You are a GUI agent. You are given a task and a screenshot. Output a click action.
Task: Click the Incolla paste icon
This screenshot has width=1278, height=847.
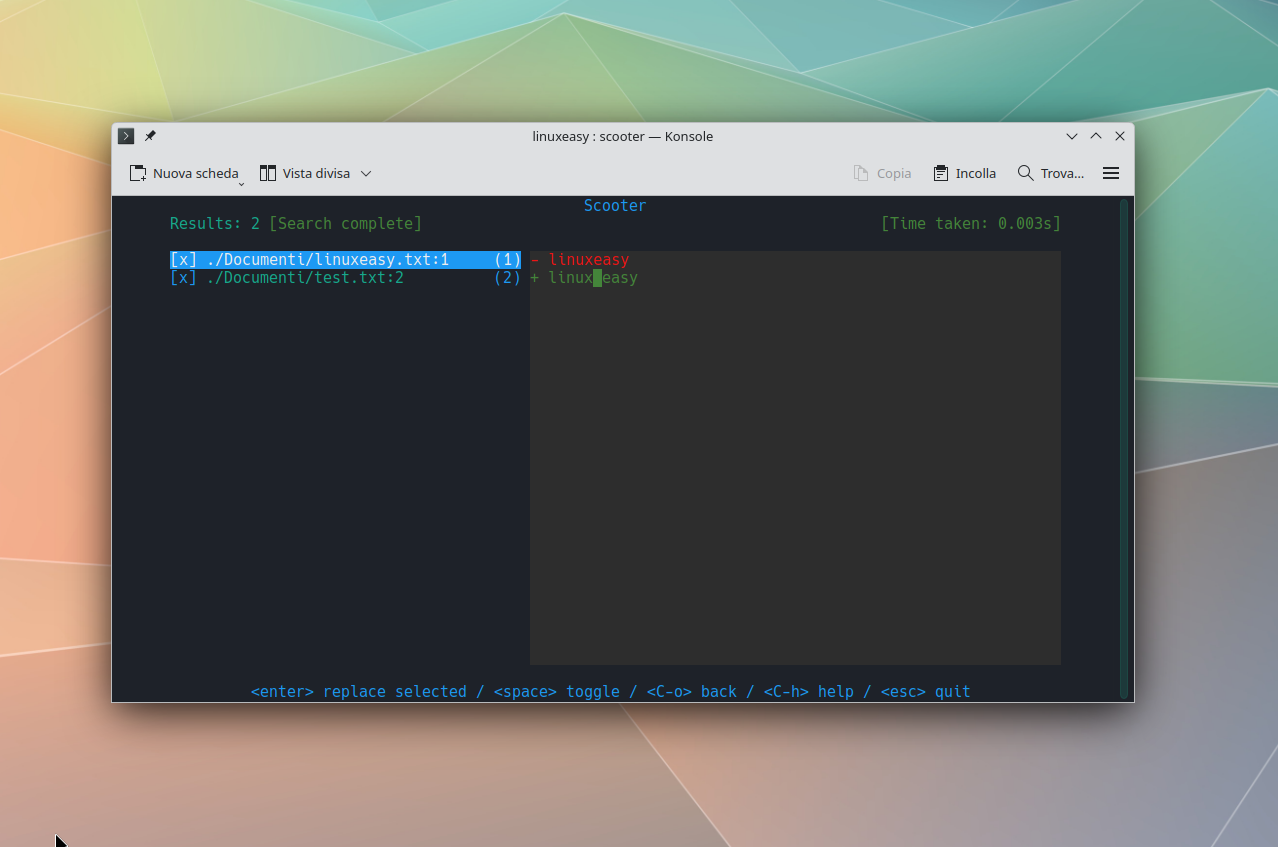click(940, 173)
